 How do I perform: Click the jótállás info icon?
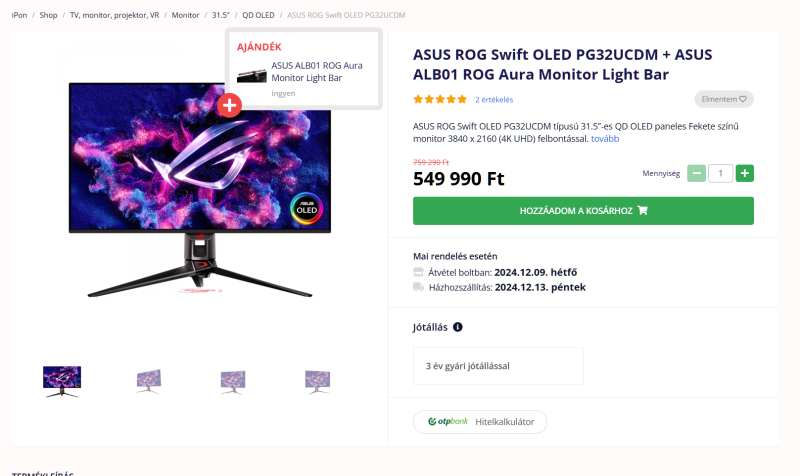coord(458,327)
